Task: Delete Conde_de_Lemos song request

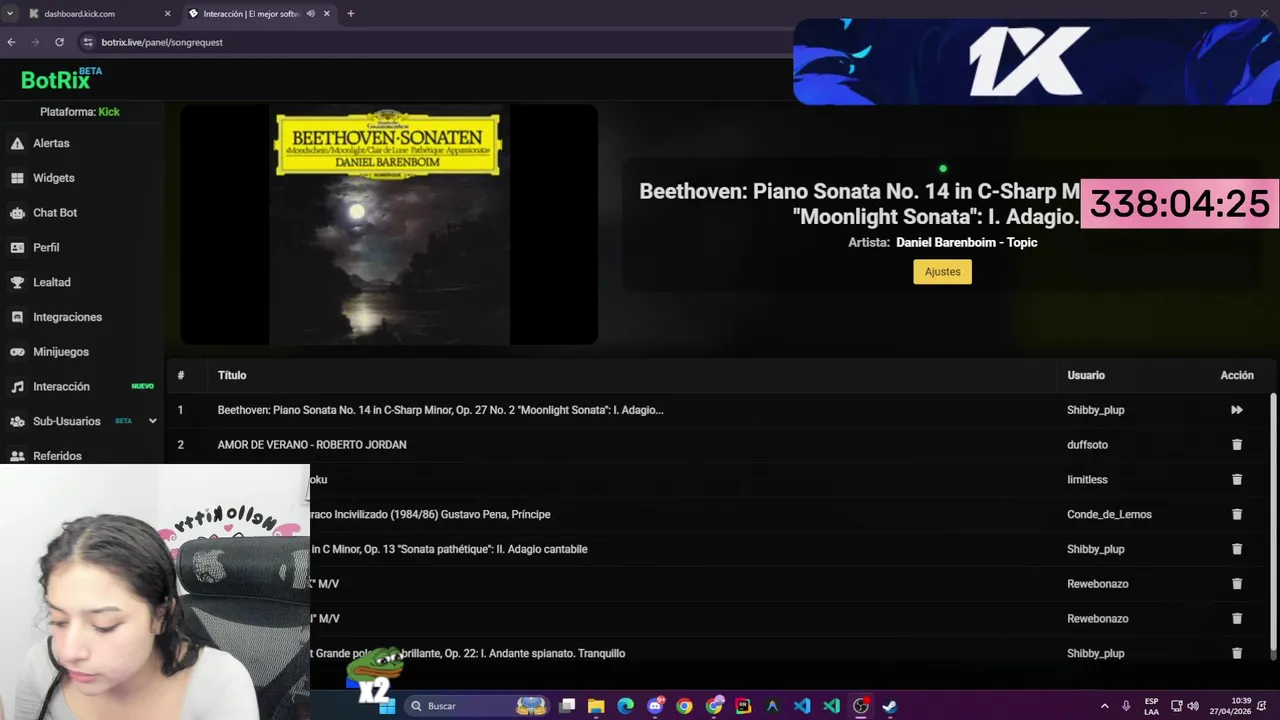Action: (1237, 514)
